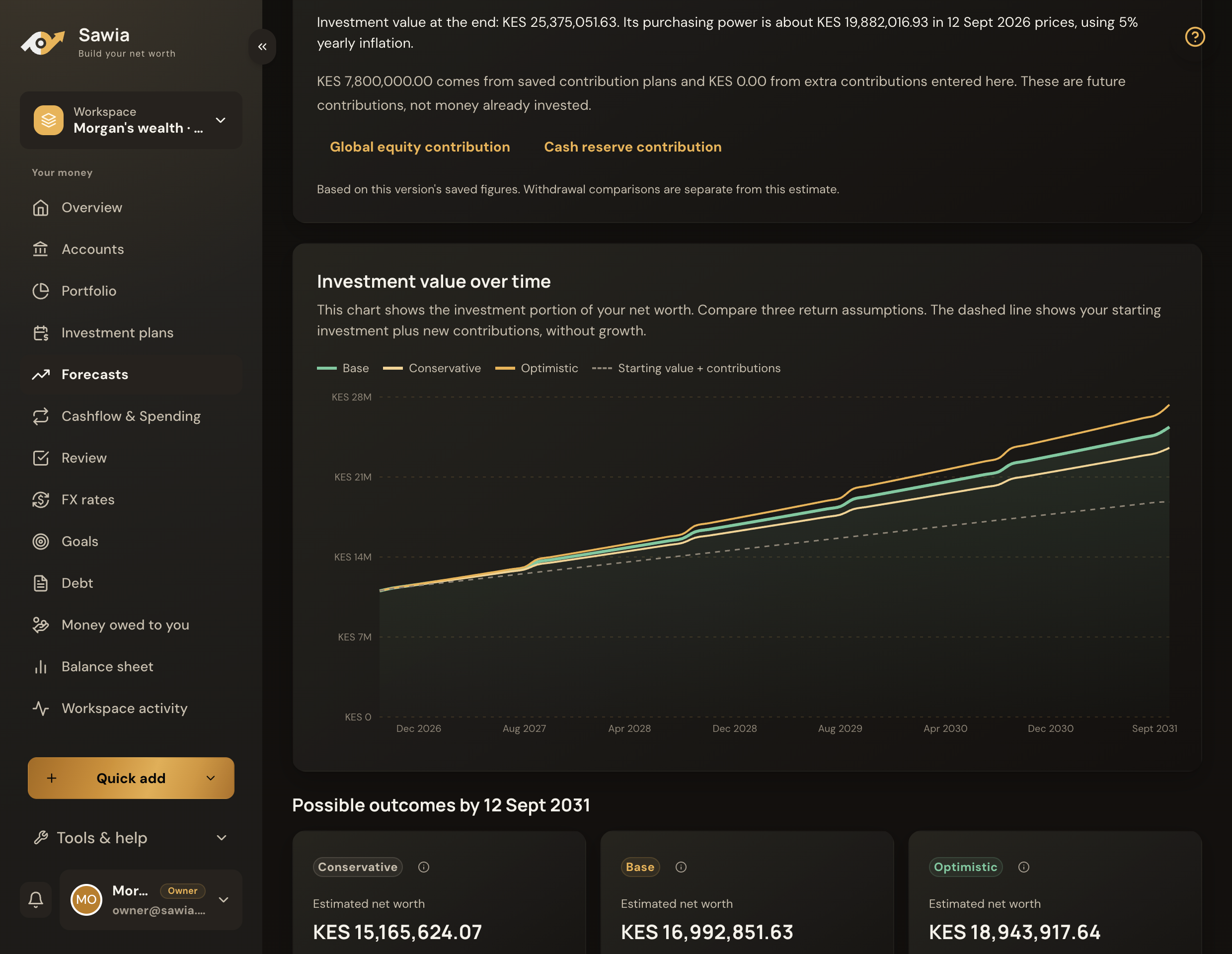Click the Accounts bank icon

pos(41,249)
